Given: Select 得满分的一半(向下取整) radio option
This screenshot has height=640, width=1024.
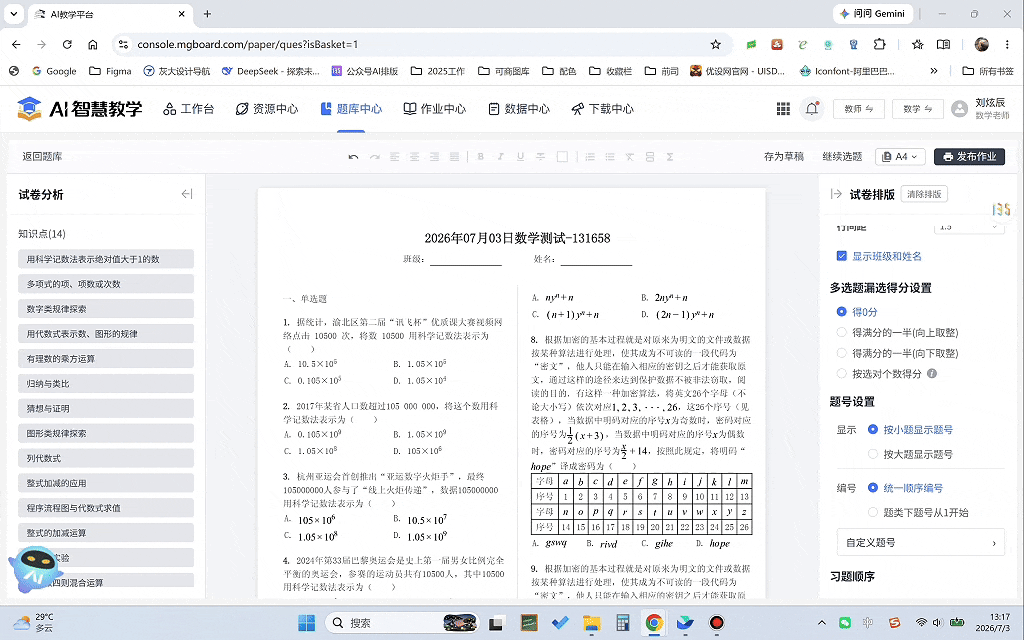Looking at the screenshot, I should click(x=842, y=353).
